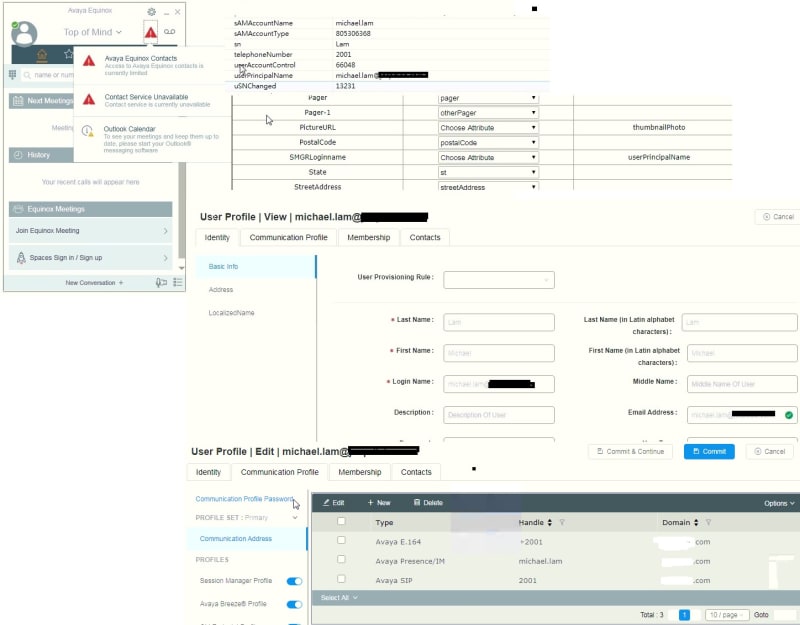Sort by the Handle column arrows
Viewport: 800px width, 625px height.
(549, 522)
